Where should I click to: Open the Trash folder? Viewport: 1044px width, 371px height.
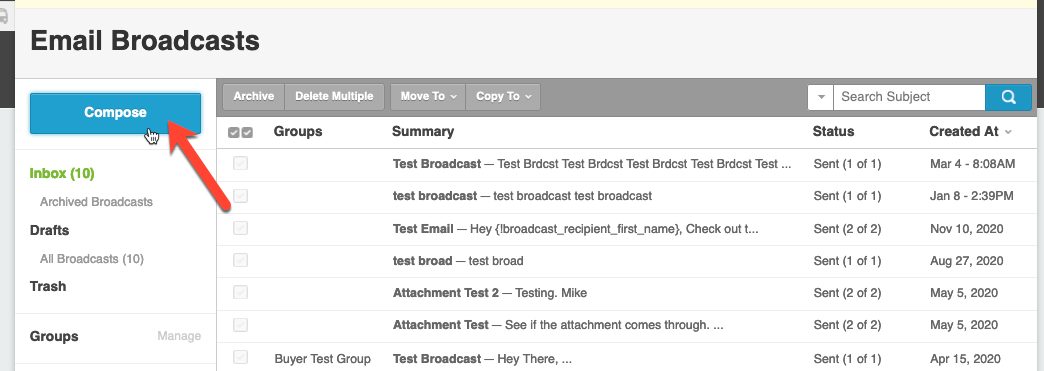48,286
